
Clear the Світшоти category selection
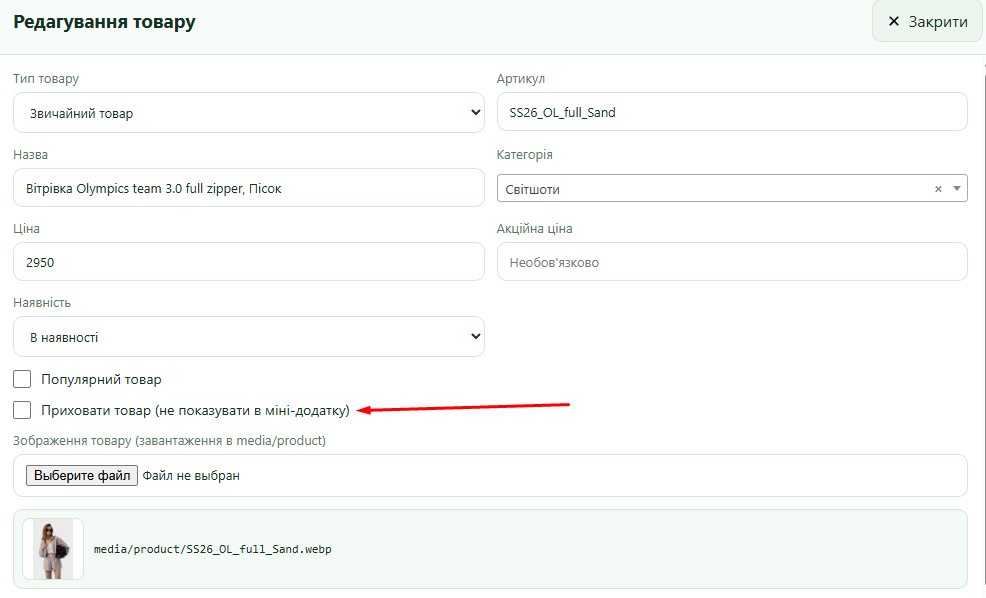(938, 189)
